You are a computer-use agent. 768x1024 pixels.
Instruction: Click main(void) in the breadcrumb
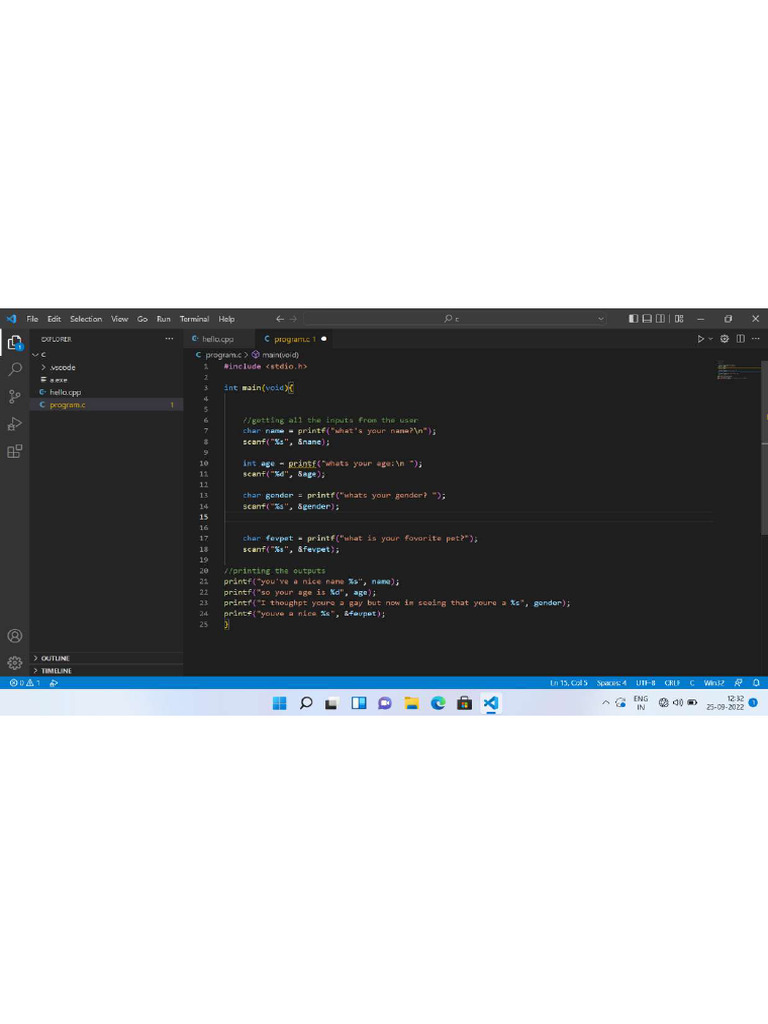[x=280, y=355]
